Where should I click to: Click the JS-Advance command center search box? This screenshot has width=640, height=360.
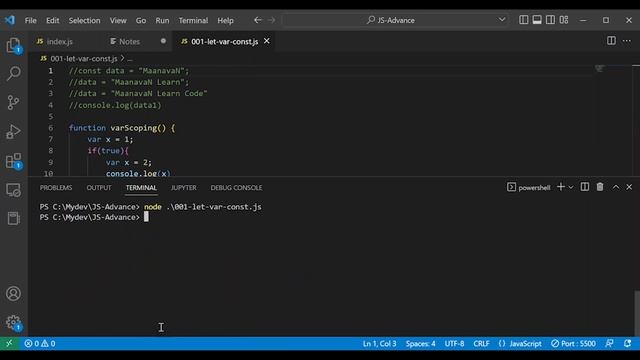395,20
